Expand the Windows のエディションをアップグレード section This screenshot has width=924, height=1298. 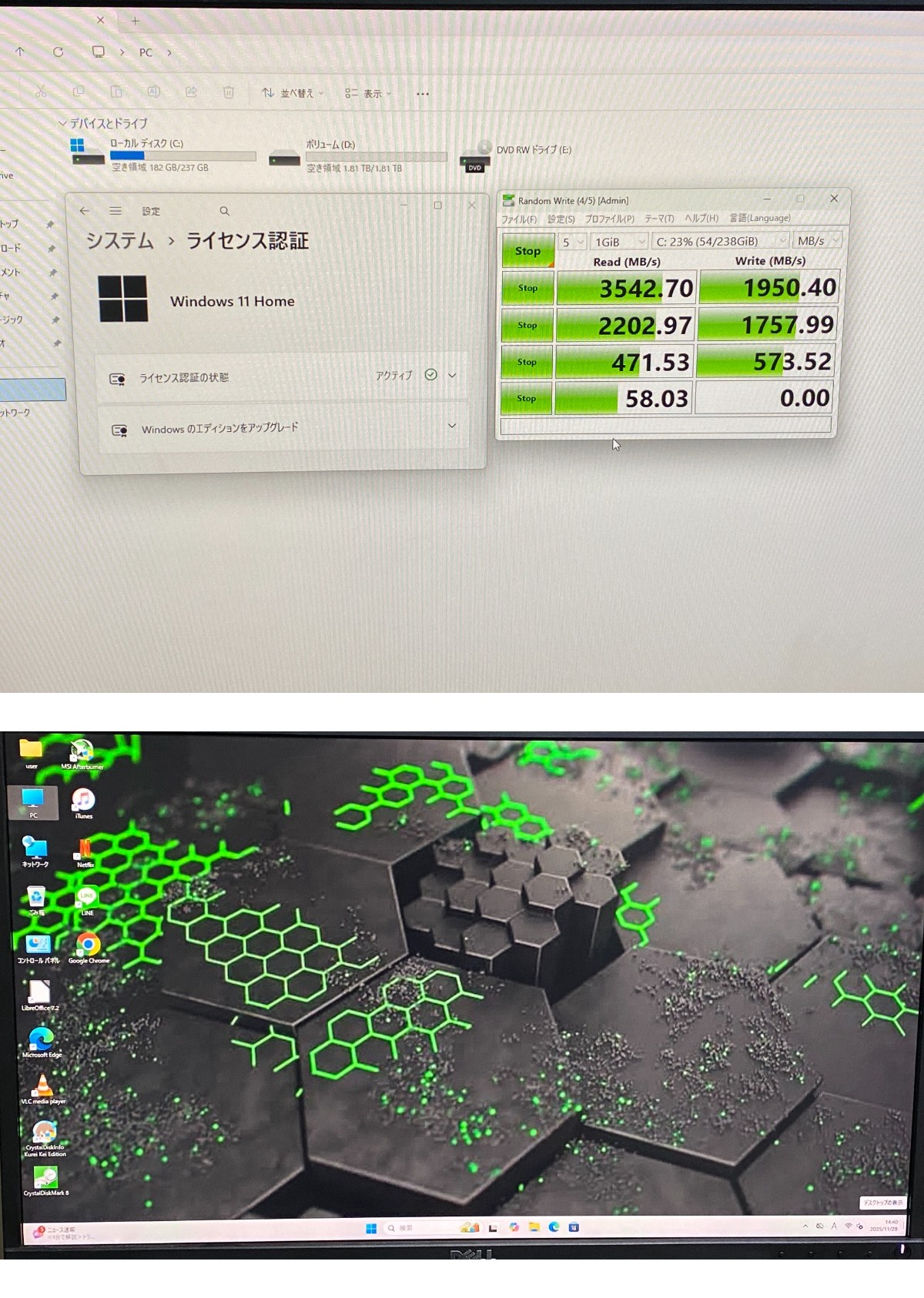(x=452, y=426)
